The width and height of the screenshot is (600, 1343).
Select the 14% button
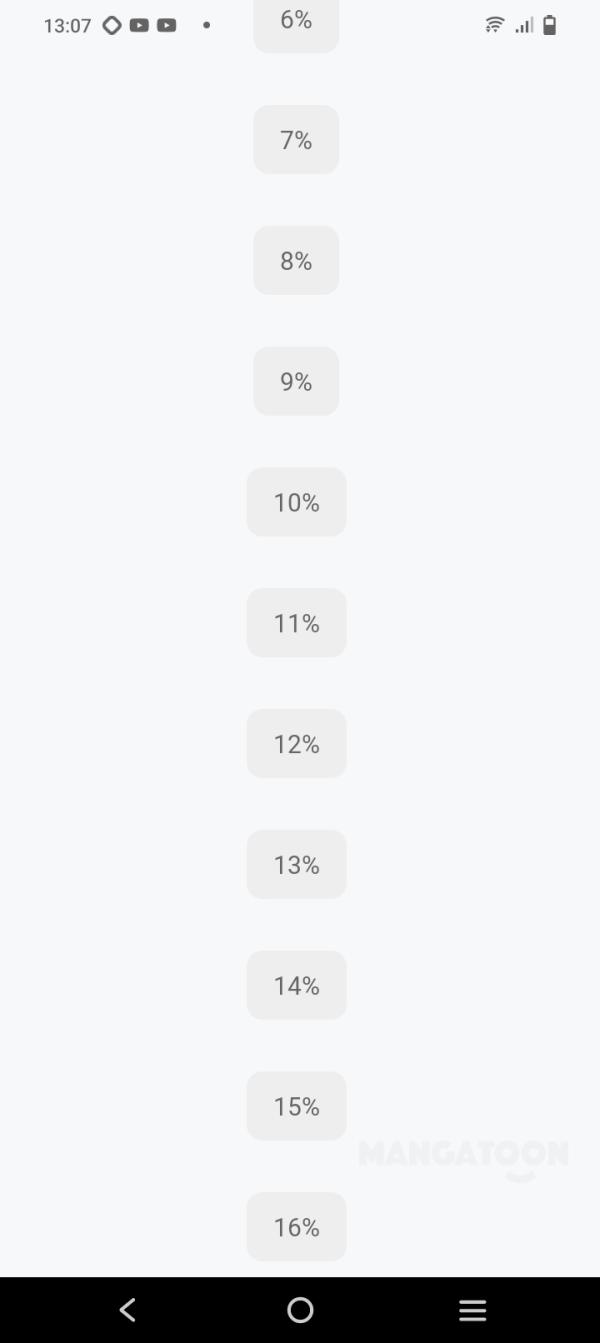pos(296,986)
